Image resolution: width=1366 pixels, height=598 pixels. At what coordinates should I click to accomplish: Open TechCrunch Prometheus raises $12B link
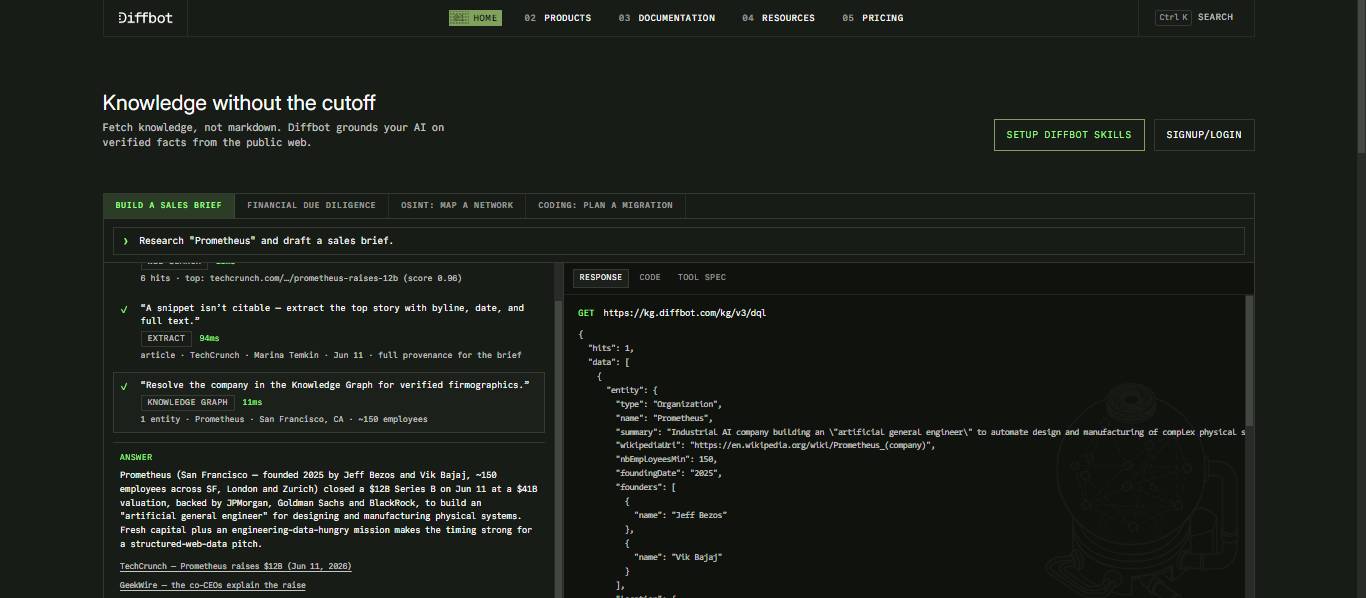coord(235,567)
